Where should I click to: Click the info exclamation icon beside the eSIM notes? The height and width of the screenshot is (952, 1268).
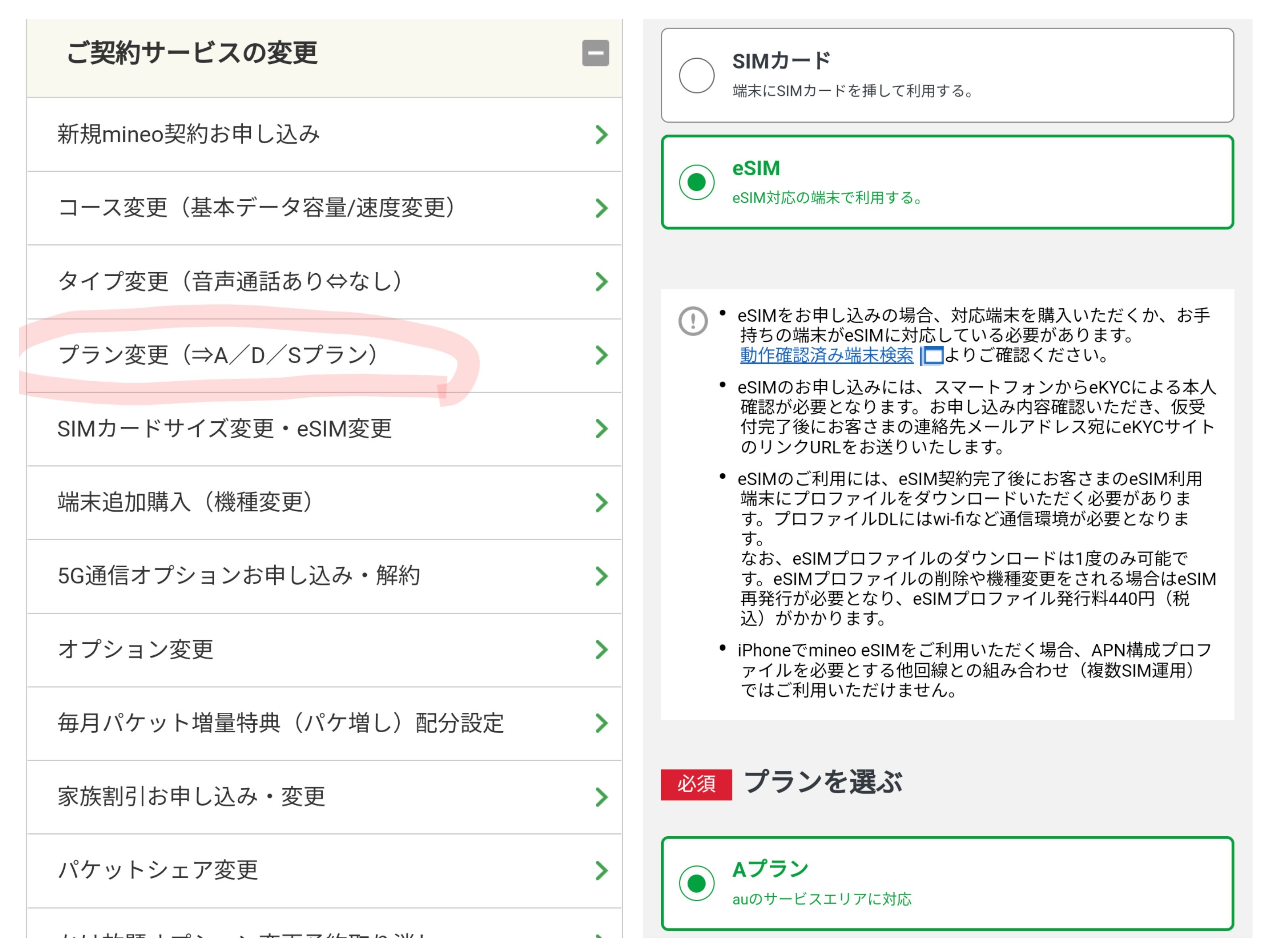693,321
